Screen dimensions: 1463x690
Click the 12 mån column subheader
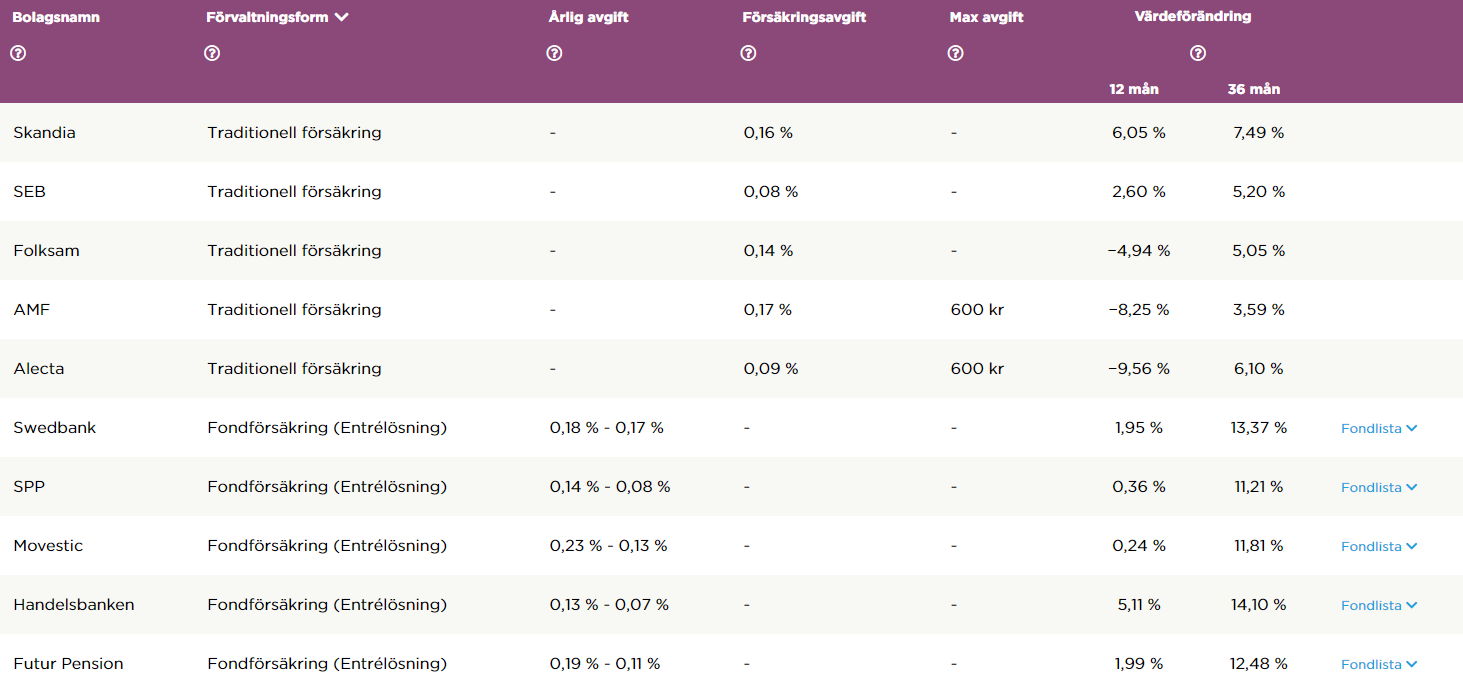pyautogui.click(x=1133, y=89)
